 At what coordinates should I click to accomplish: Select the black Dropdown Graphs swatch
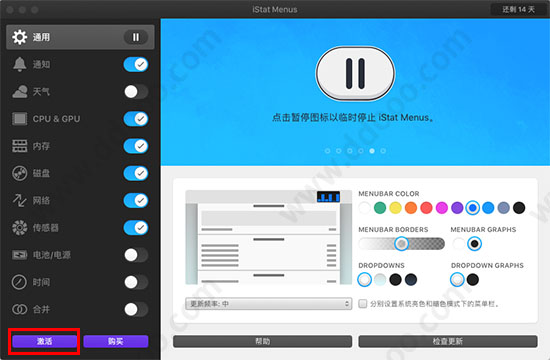(472, 280)
